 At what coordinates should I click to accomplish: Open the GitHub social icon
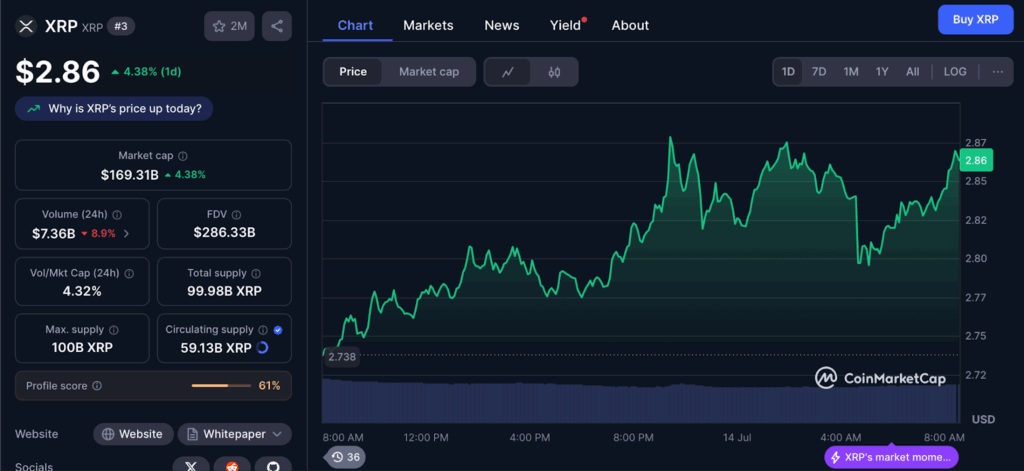click(x=272, y=465)
